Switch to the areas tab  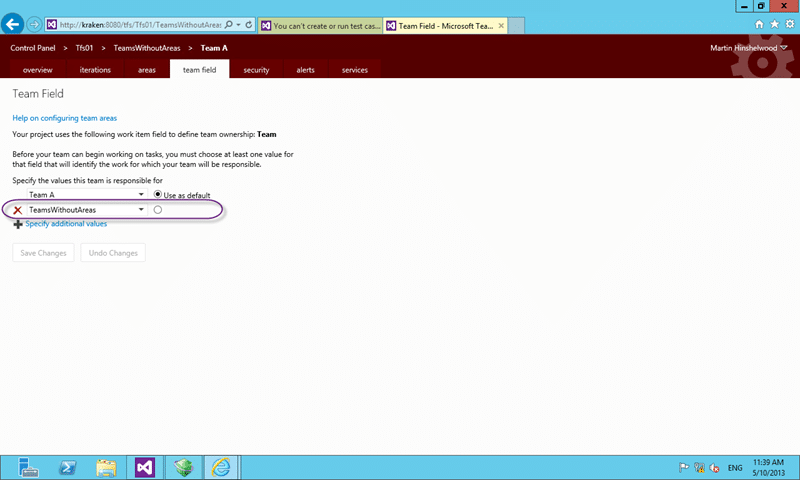(146, 70)
